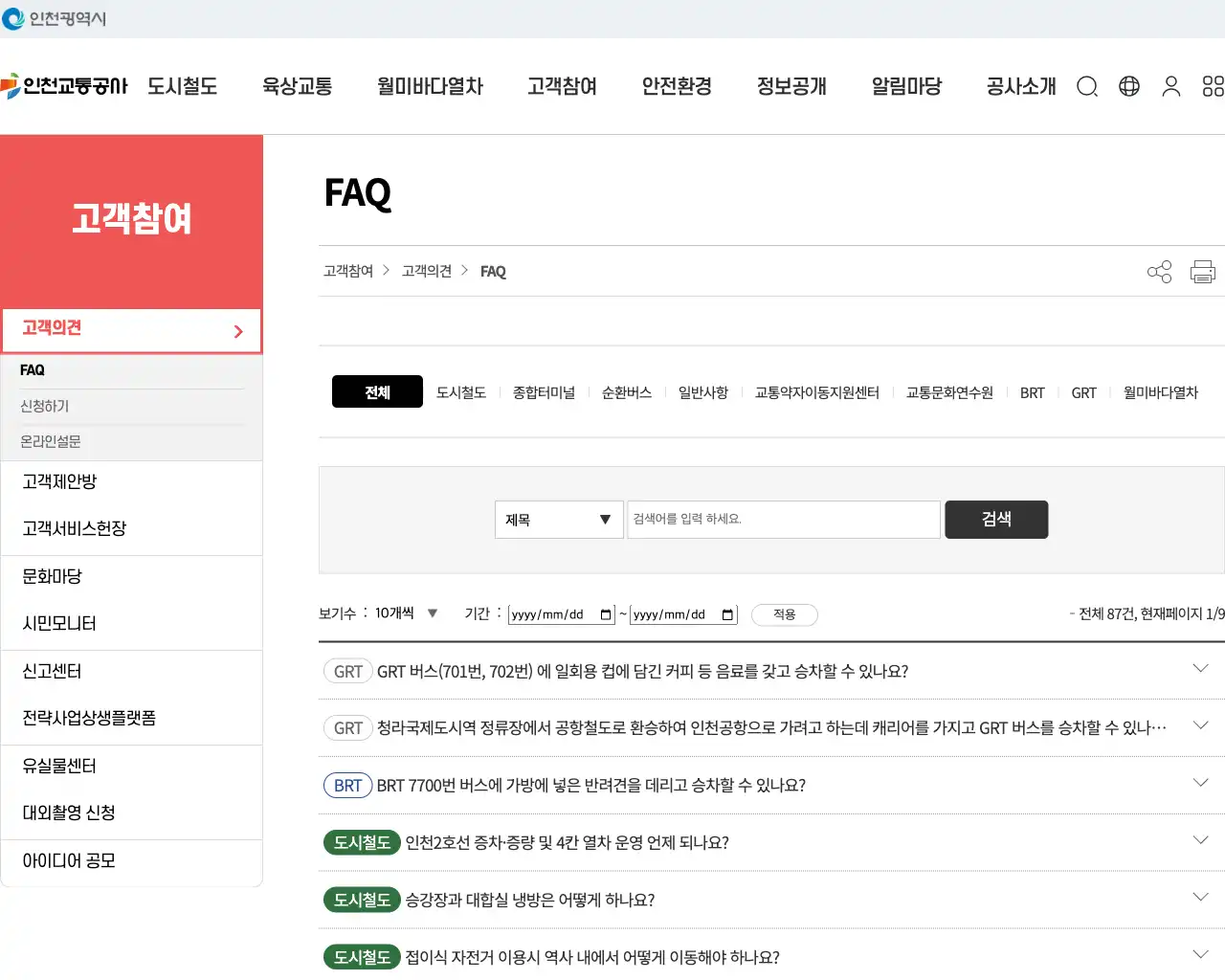1225x980 pixels.
Task: Open the 안전환경 main menu
Action: 677,86
